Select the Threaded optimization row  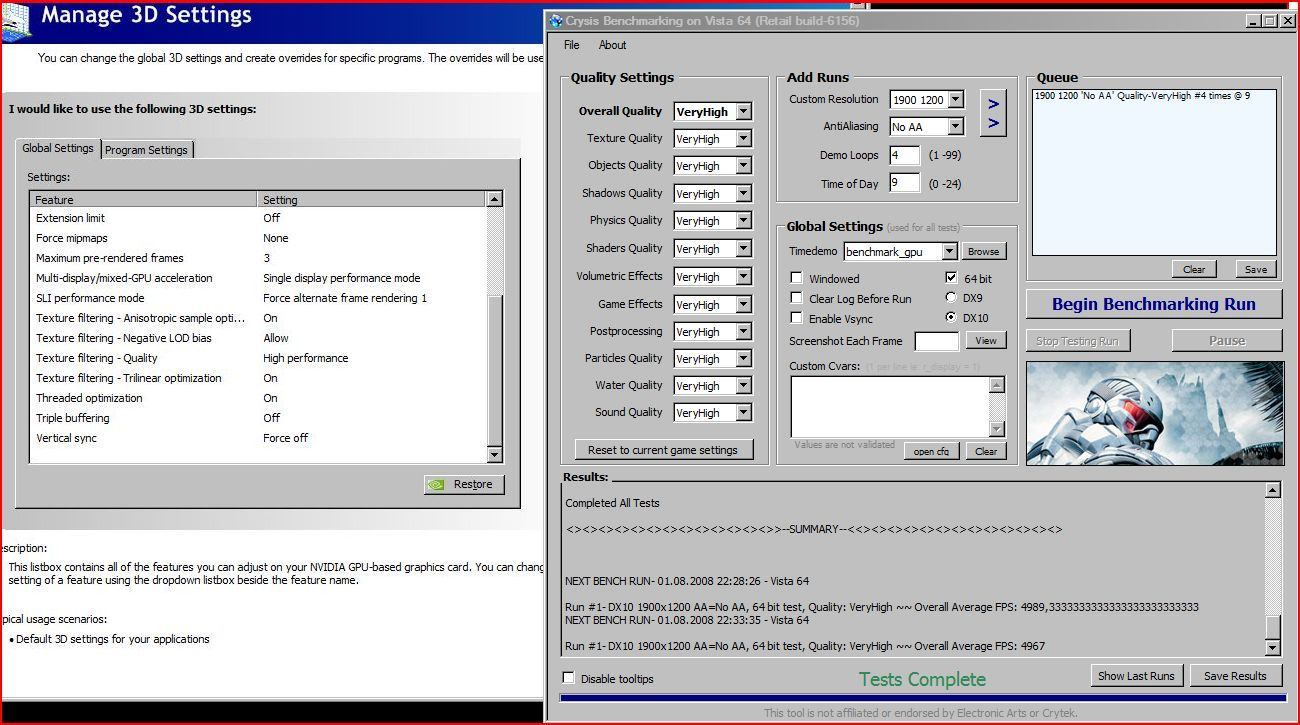pyautogui.click(x=258, y=398)
